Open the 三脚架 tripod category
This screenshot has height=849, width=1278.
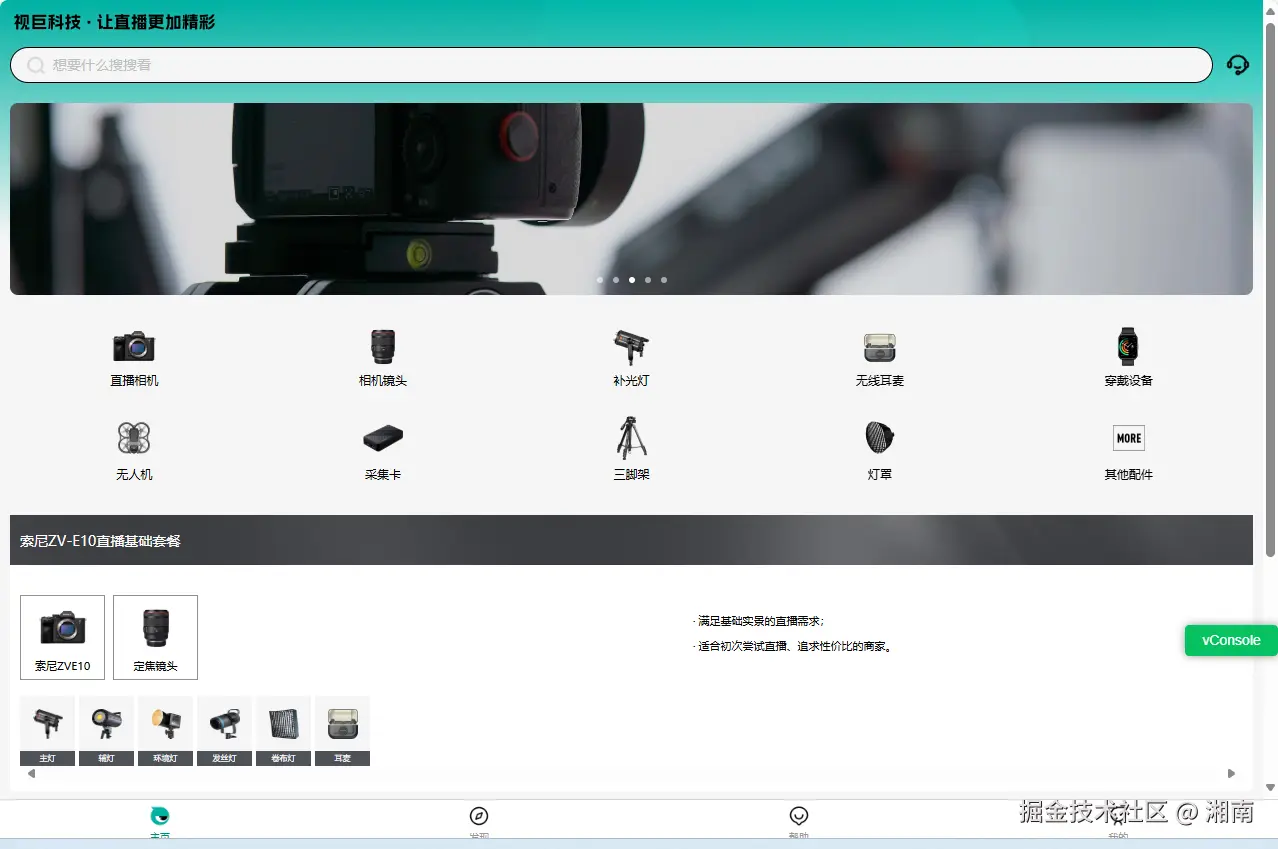pos(631,449)
